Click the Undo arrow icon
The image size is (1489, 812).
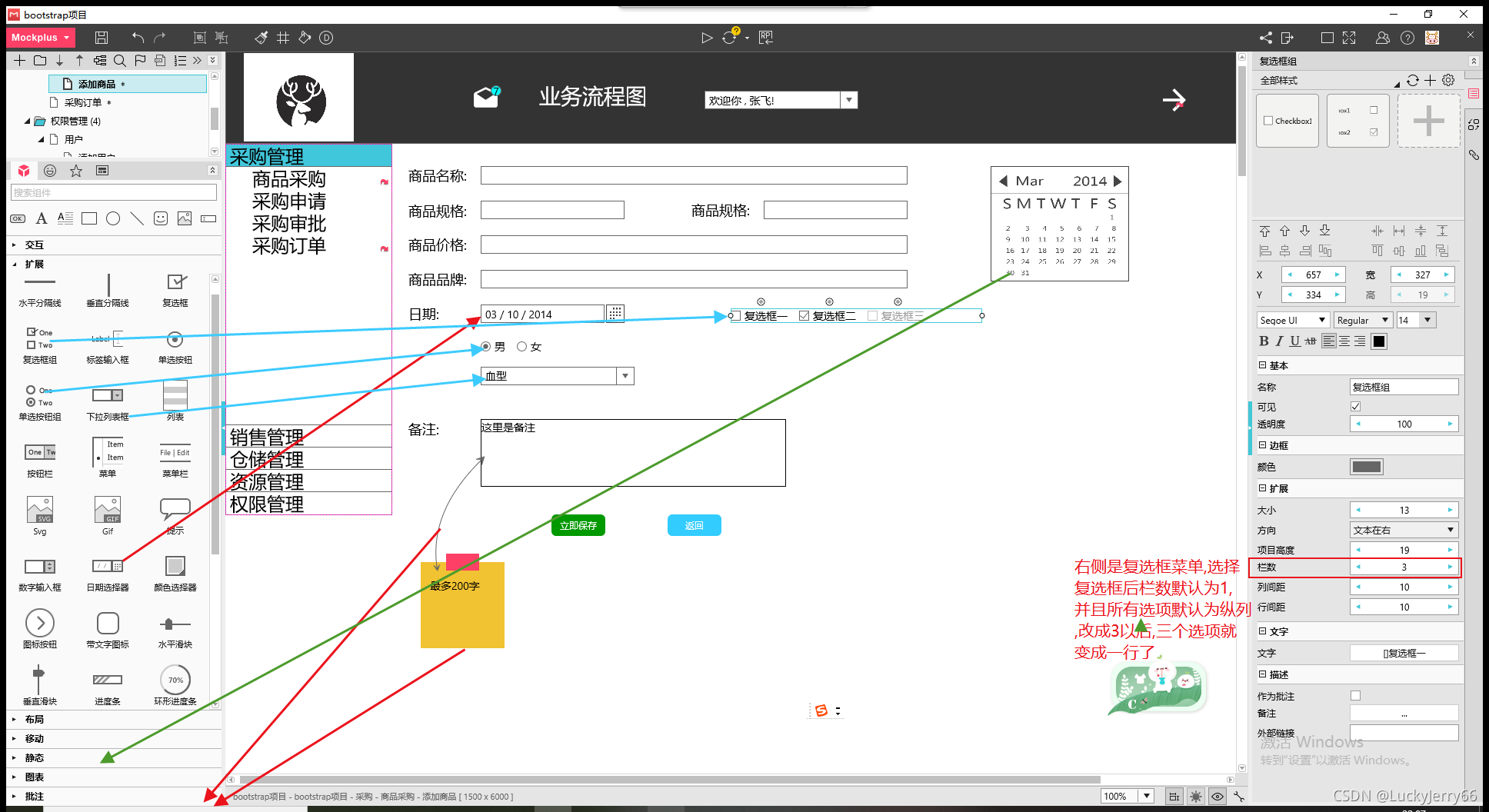(x=138, y=38)
